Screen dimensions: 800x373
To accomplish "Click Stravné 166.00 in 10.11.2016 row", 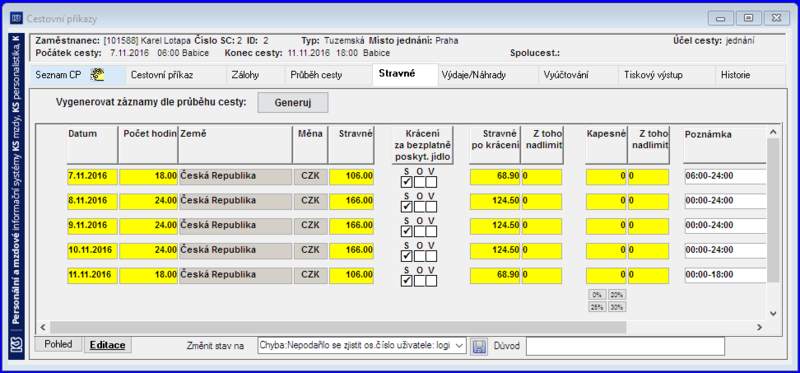I will (352, 251).
